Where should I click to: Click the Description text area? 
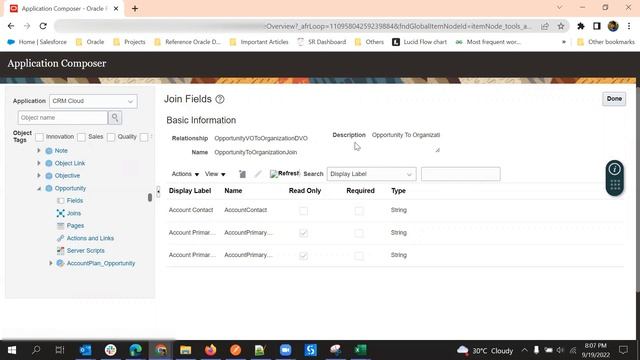tap(406, 142)
